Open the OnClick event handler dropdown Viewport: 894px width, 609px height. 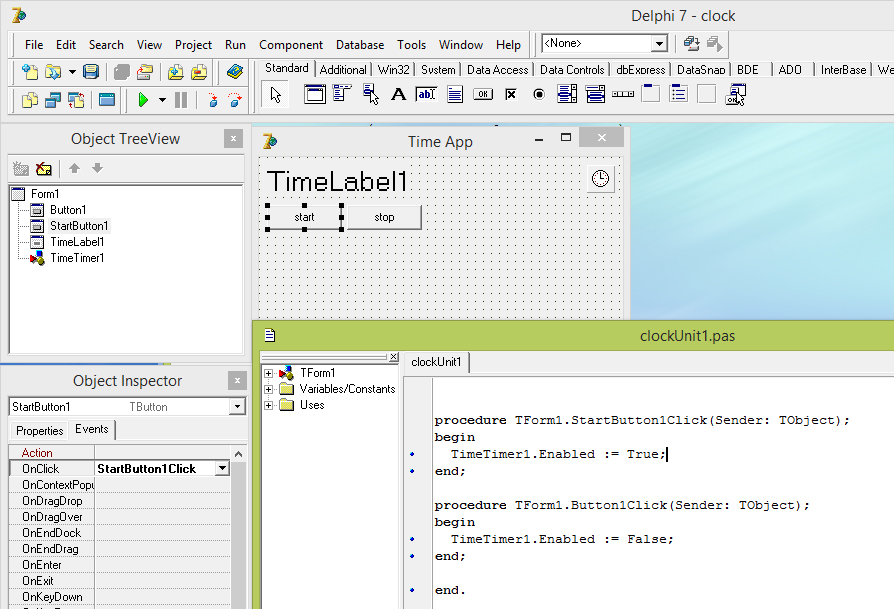(x=222, y=468)
